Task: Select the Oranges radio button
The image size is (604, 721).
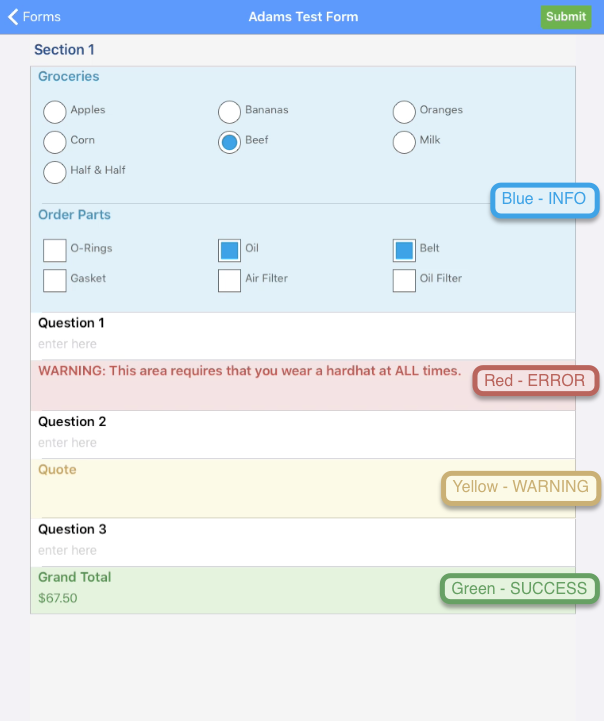Action: coord(404,111)
